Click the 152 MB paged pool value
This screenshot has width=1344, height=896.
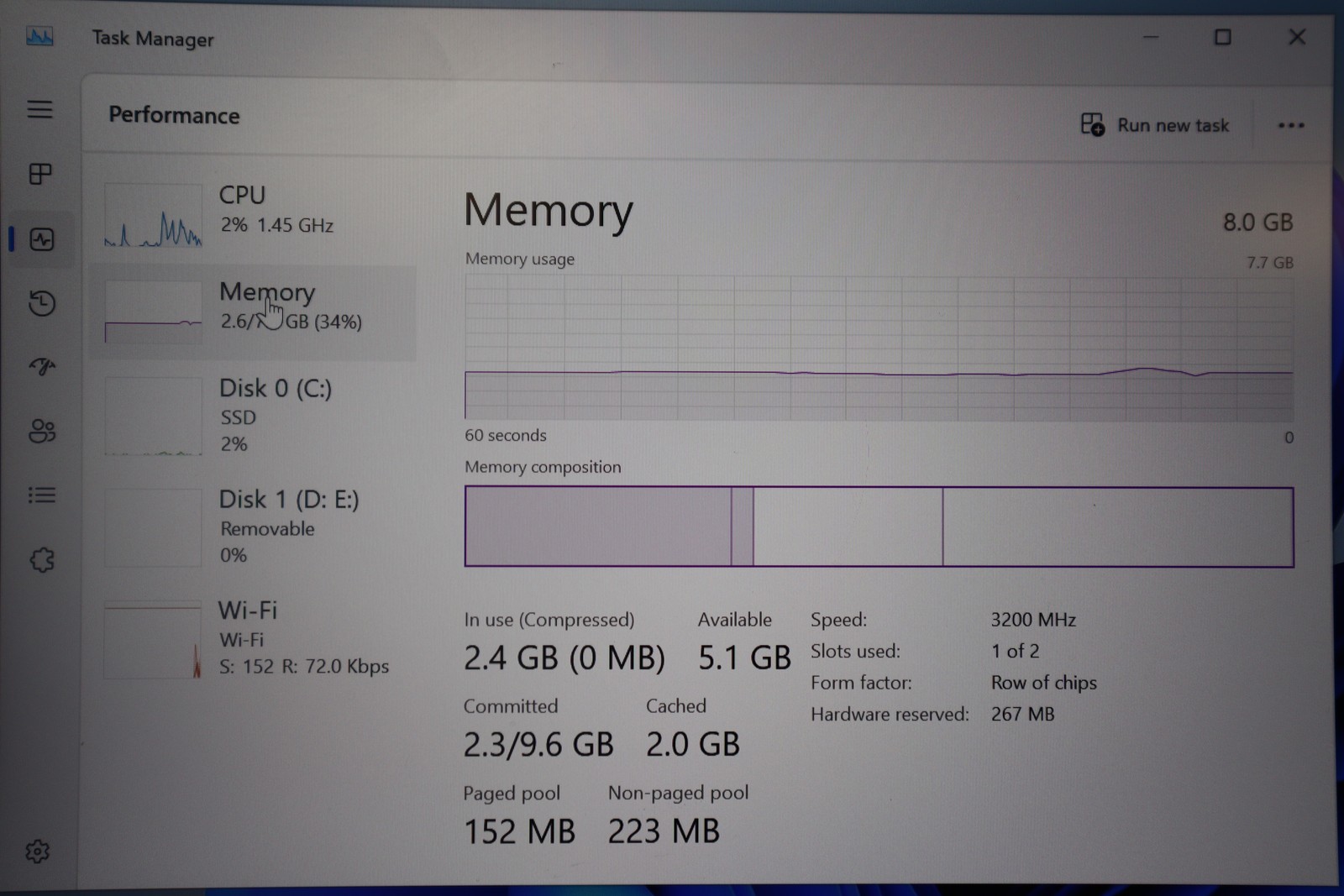click(x=519, y=831)
